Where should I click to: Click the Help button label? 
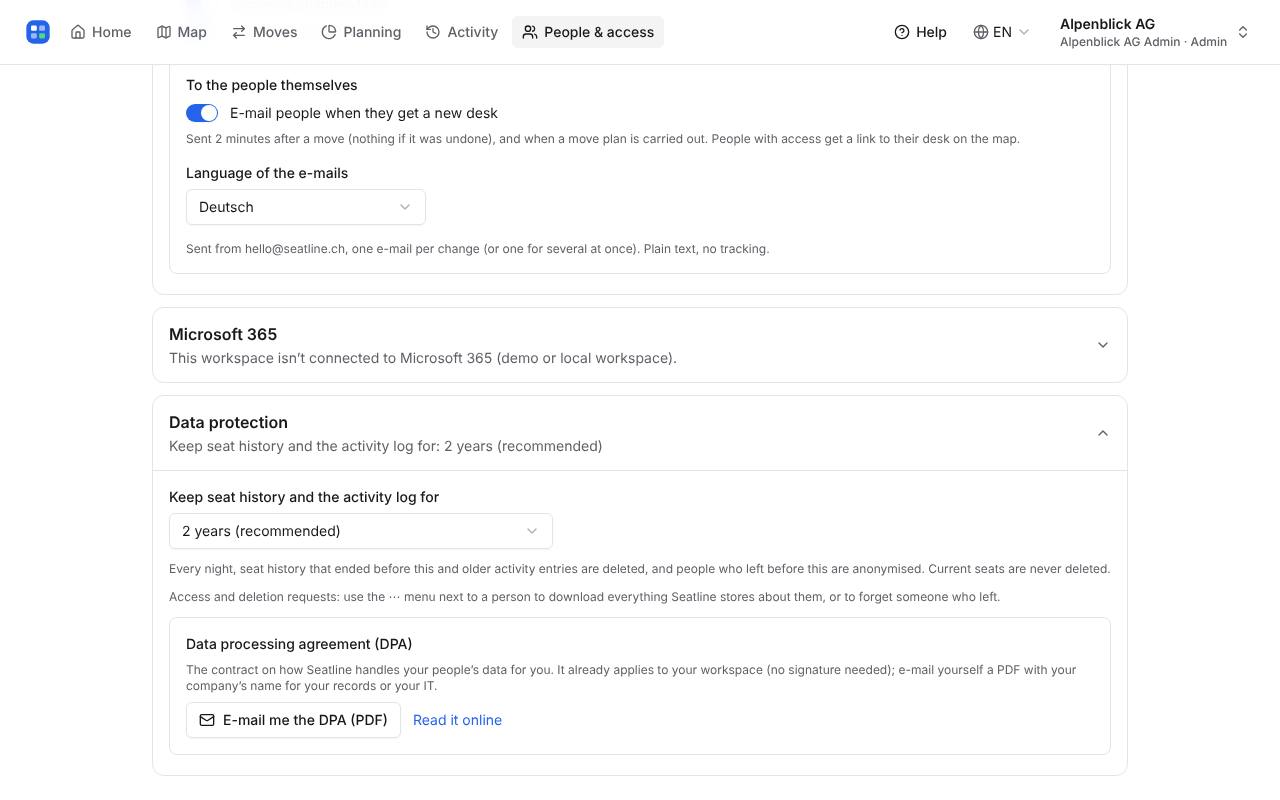[x=931, y=32]
